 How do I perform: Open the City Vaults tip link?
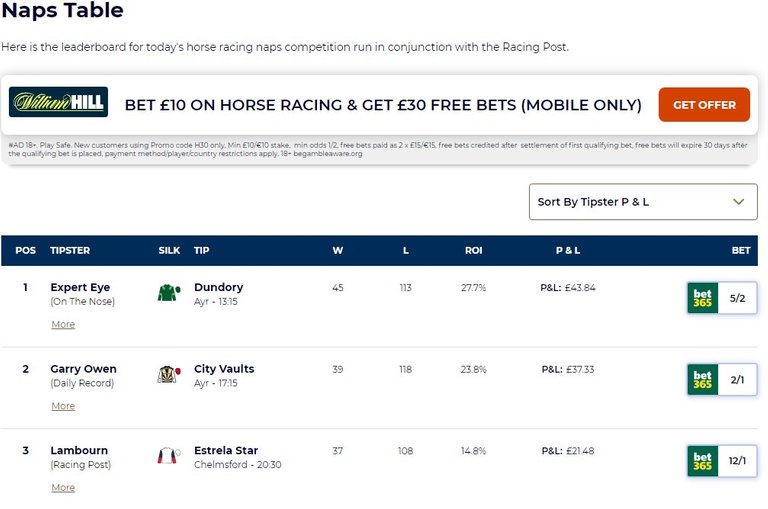tap(224, 368)
